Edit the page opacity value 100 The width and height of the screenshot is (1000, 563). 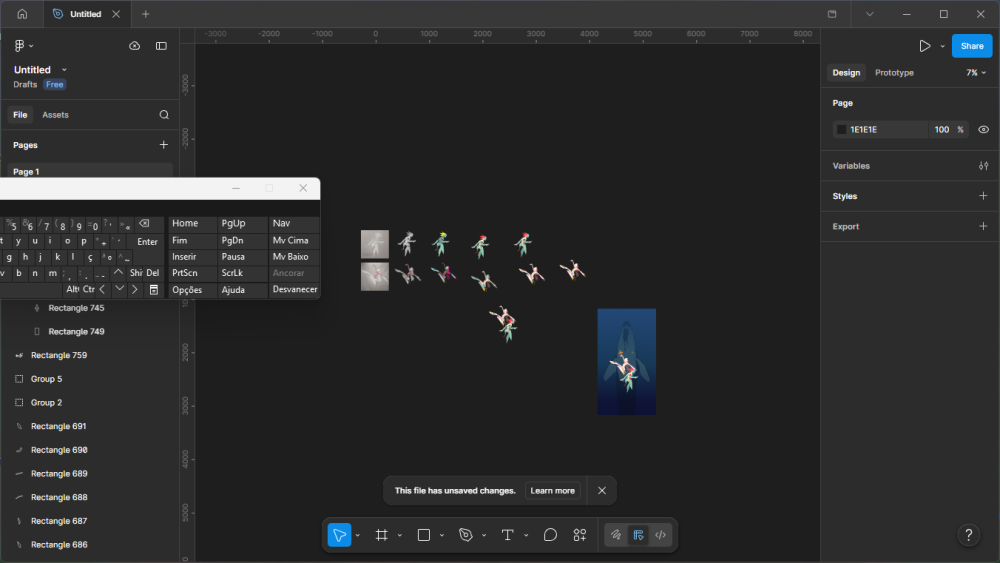(x=942, y=129)
